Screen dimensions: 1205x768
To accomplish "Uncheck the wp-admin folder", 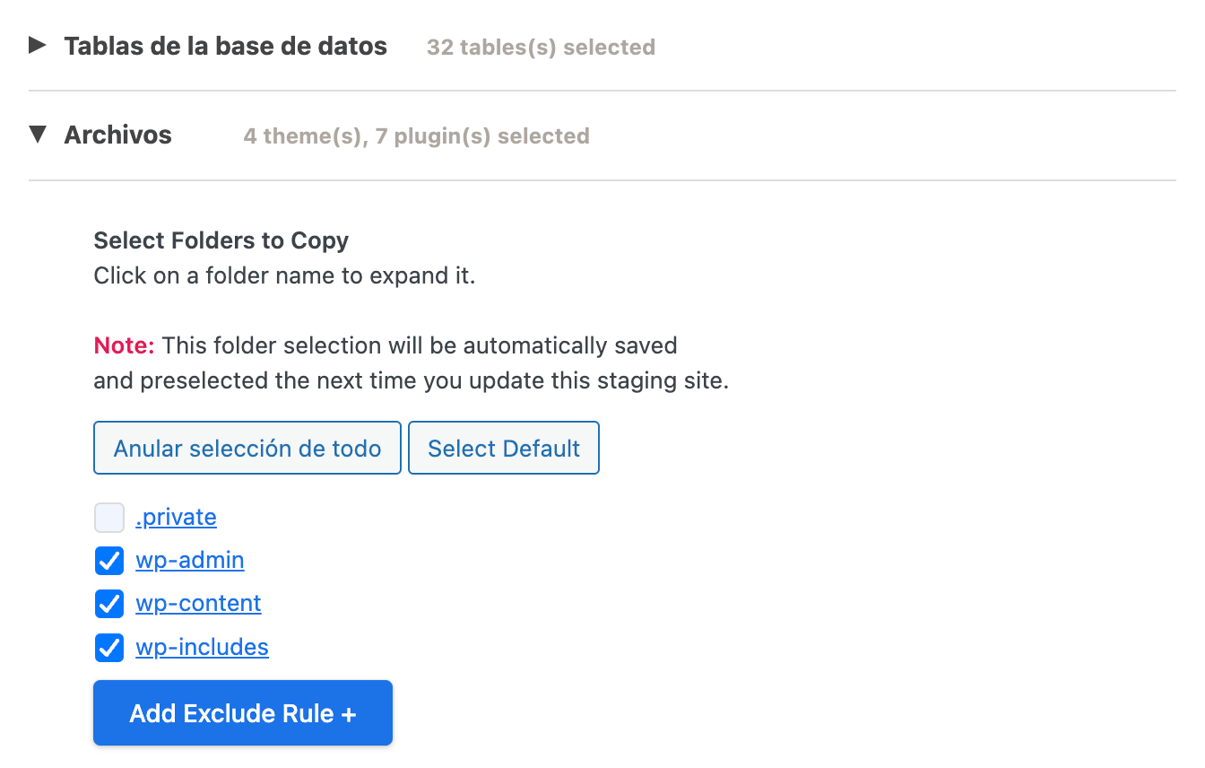I will [109, 561].
